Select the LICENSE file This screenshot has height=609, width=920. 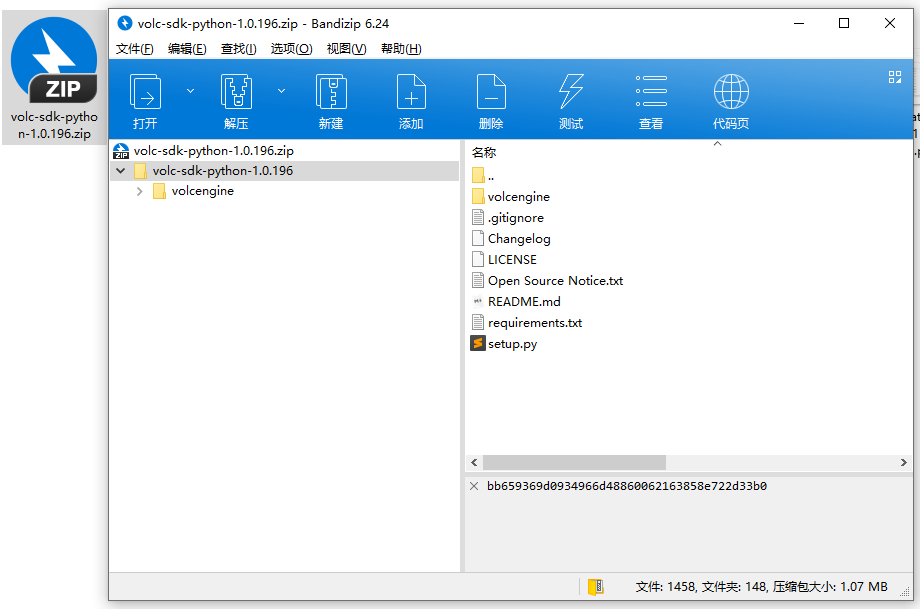point(505,259)
